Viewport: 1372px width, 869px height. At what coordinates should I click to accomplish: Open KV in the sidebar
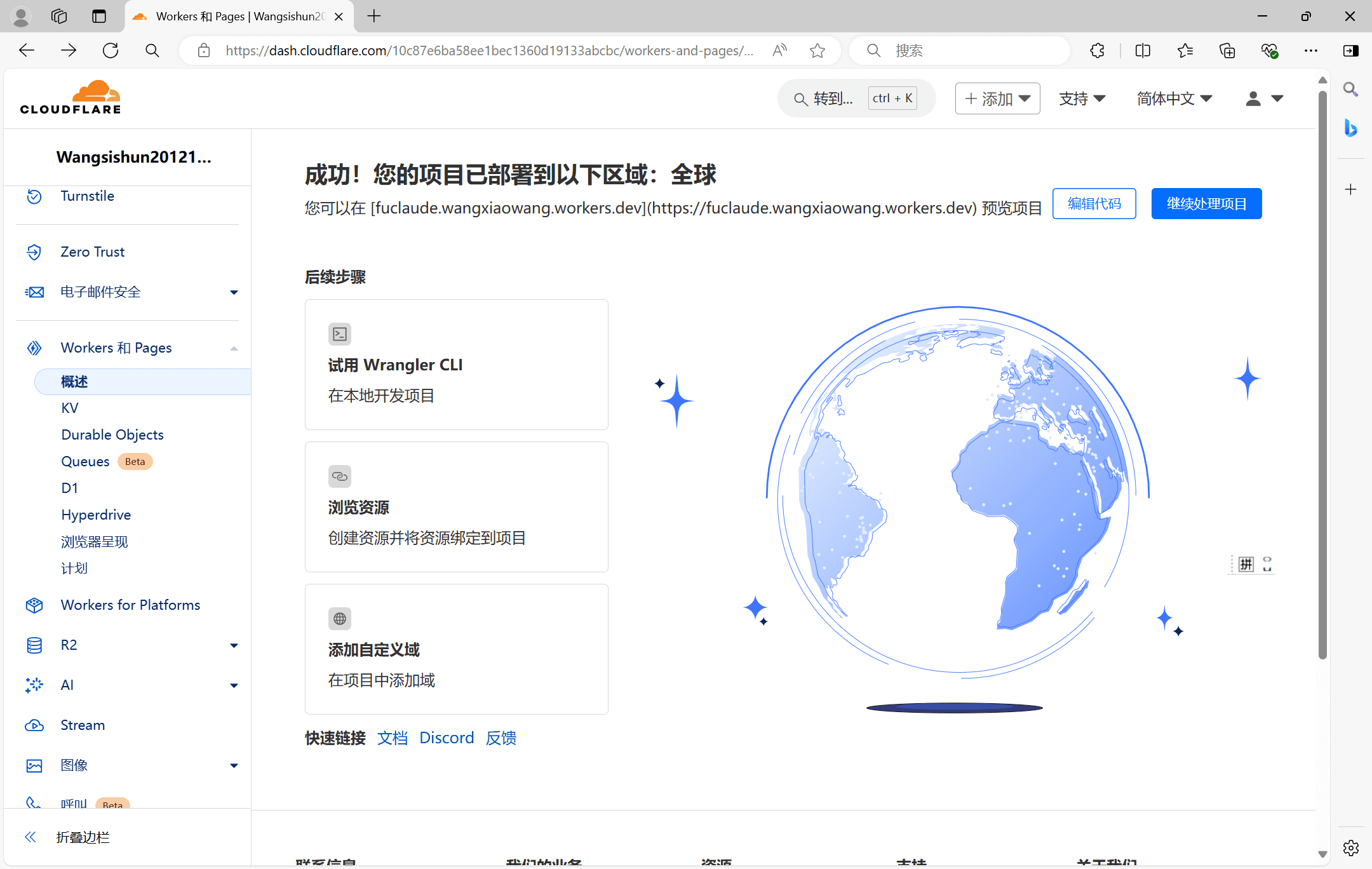70,408
